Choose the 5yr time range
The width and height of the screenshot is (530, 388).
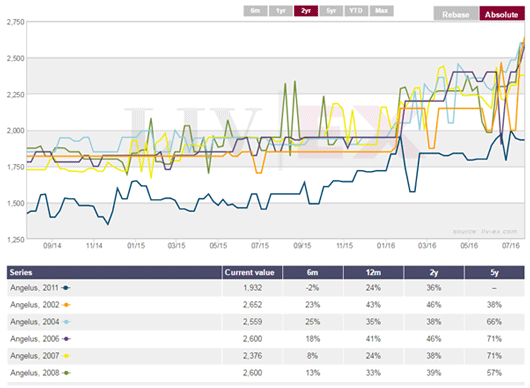(x=331, y=11)
